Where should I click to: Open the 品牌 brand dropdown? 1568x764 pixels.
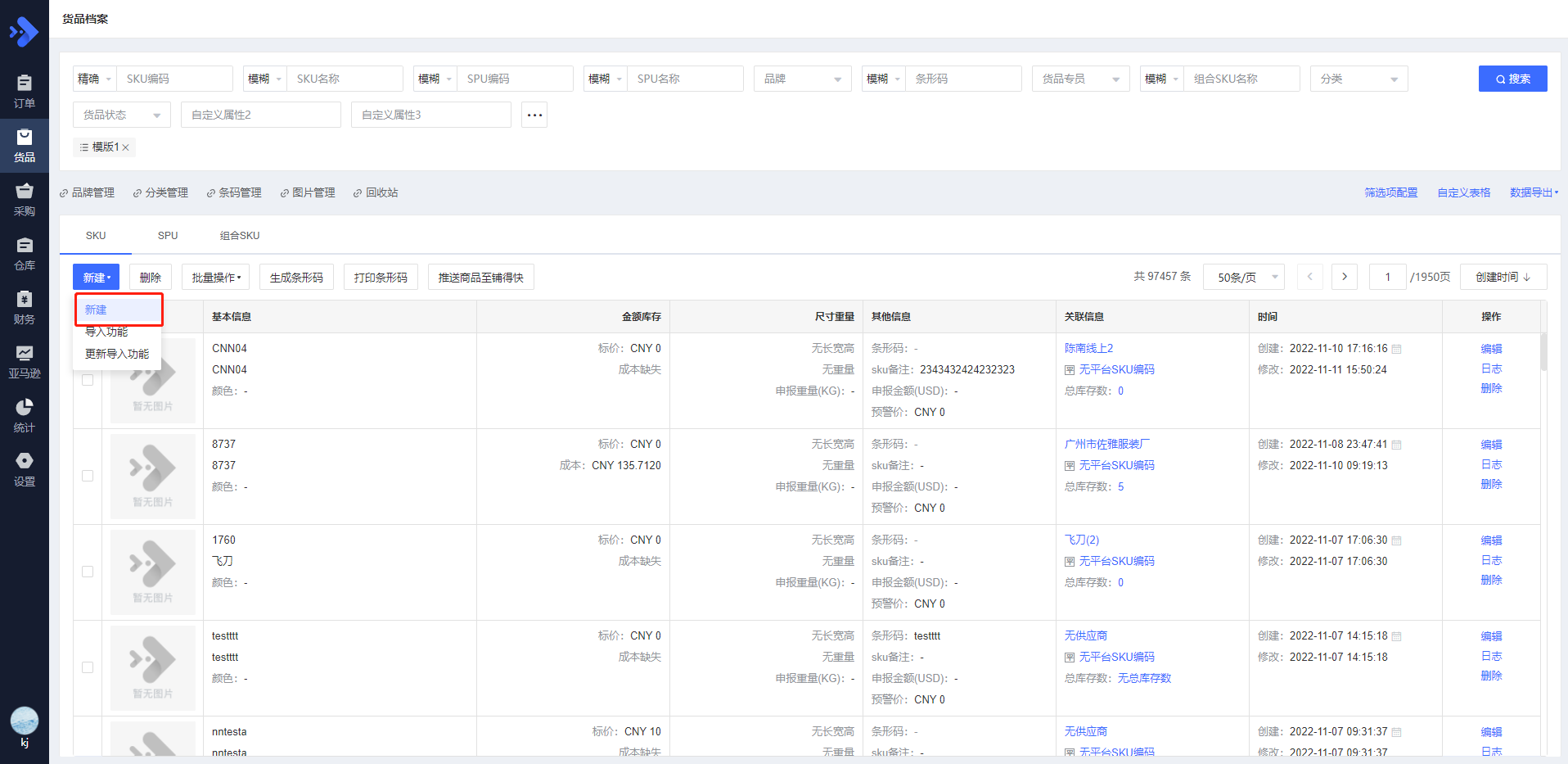[803, 79]
